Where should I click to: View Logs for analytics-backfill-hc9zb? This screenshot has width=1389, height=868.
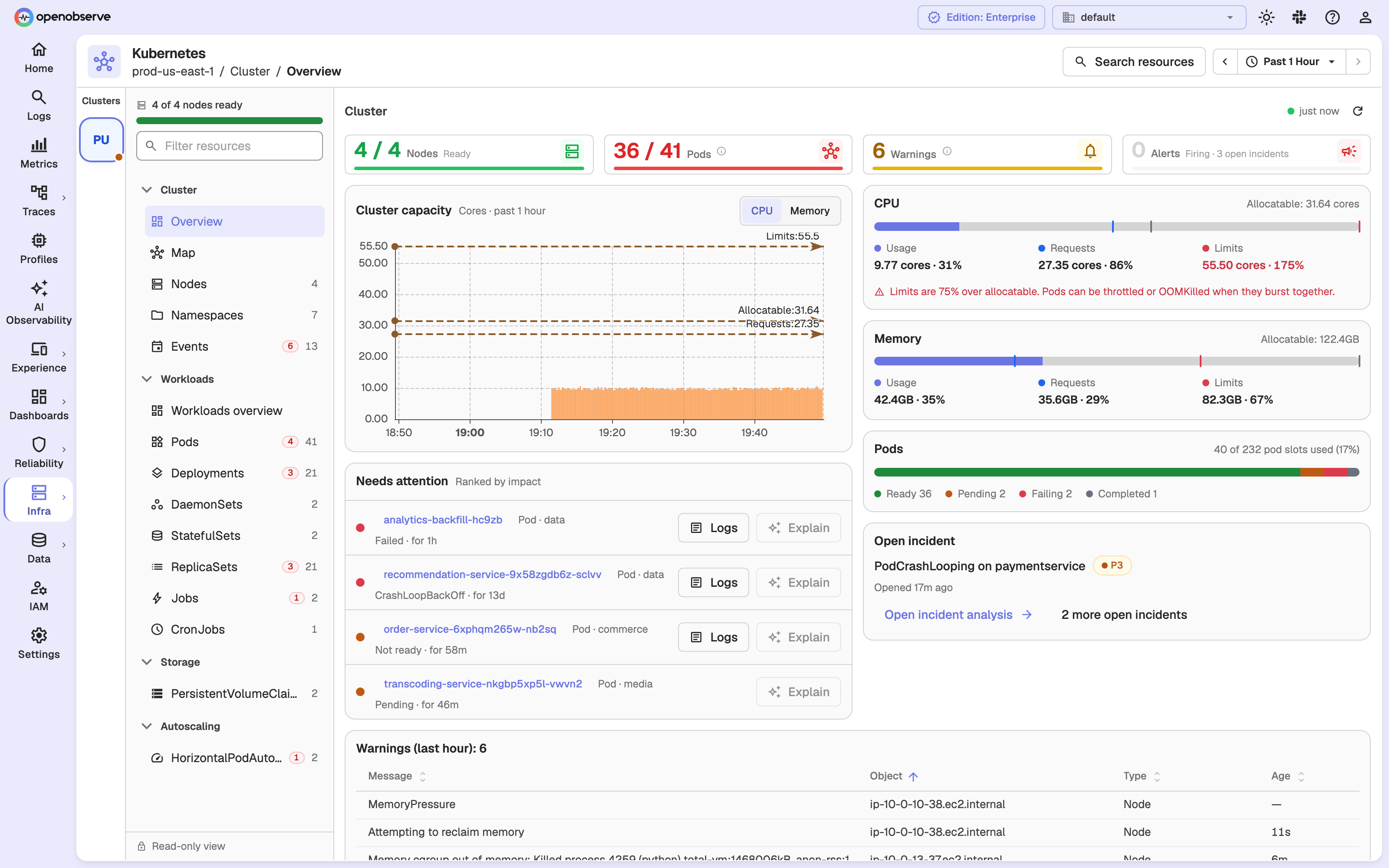point(713,528)
